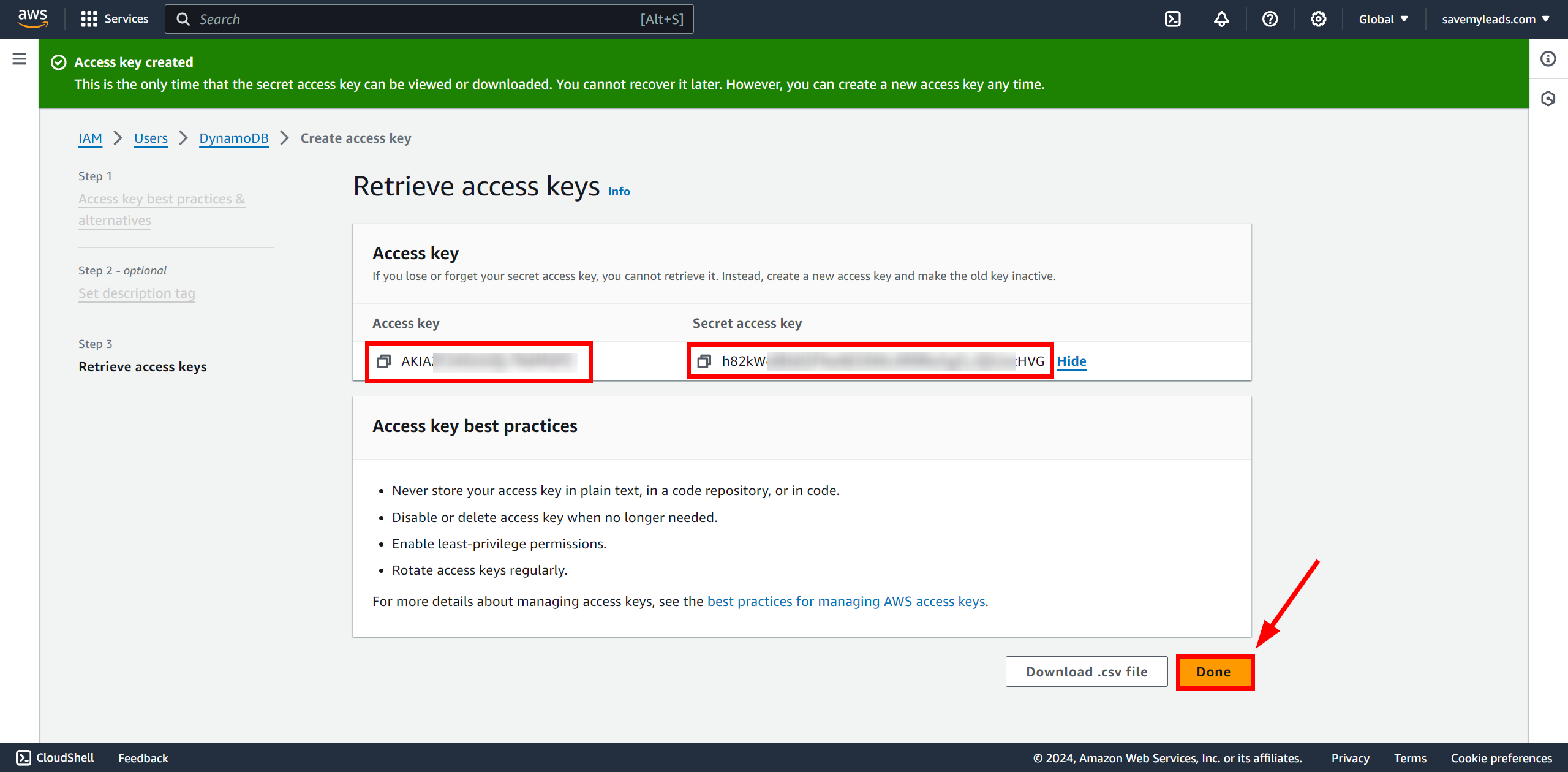Go to IAM breadcrumb
1568x772 pixels.
[x=90, y=138]
